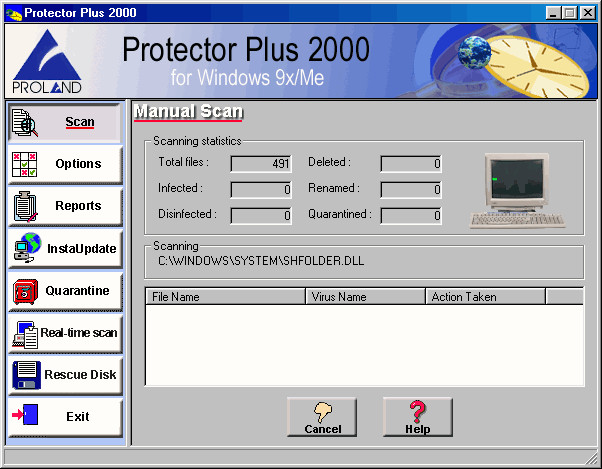The image size is (602, 469).
Task: Open the Options section label
Action: pyautogui.click(x=78, y=164)
